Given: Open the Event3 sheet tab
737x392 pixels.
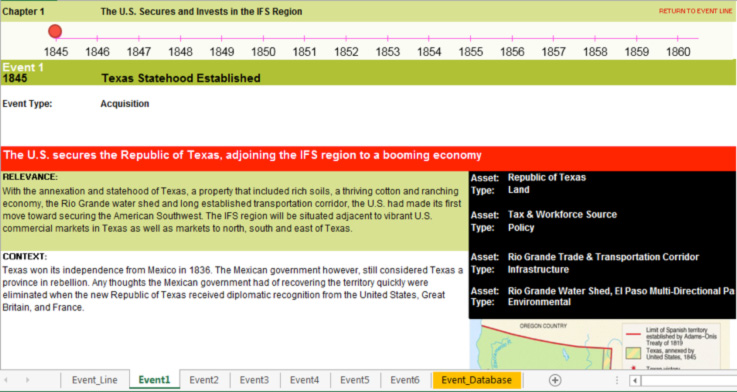Looking at the screenshot, I should click(x=254, y=380).
